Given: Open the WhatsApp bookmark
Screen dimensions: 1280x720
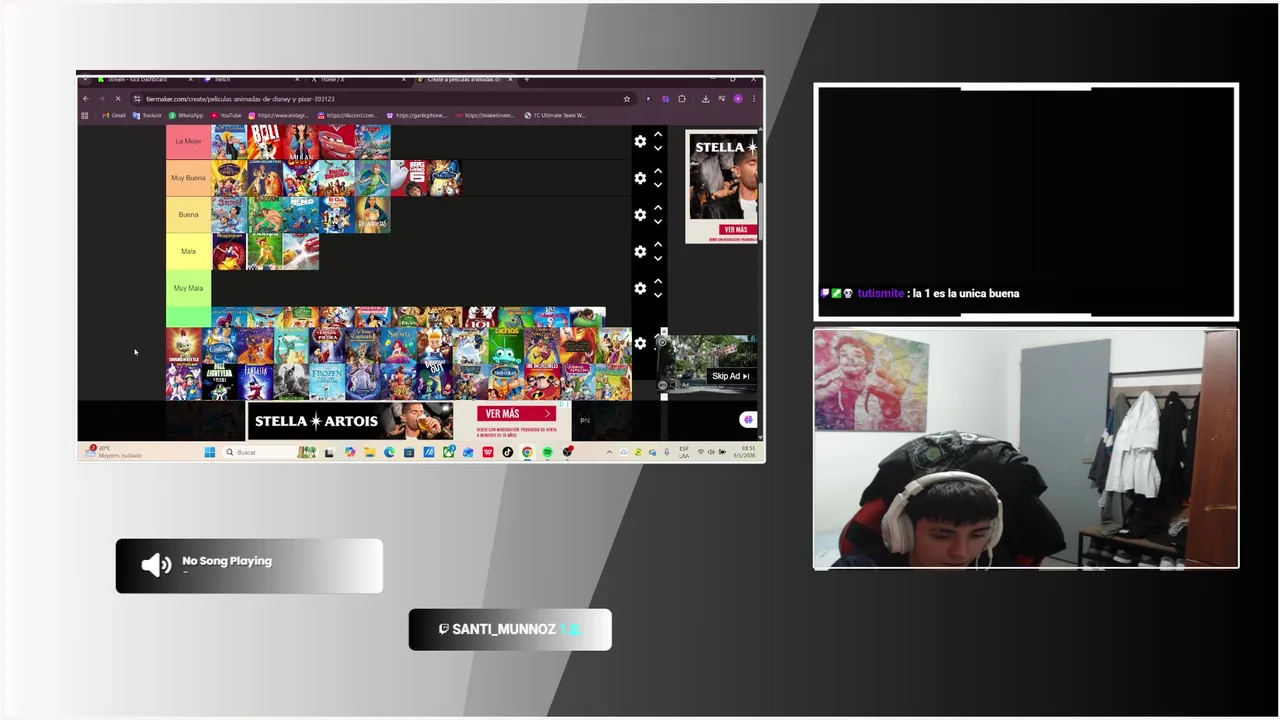Looking at the screenshot, I should tap(186, 115).
